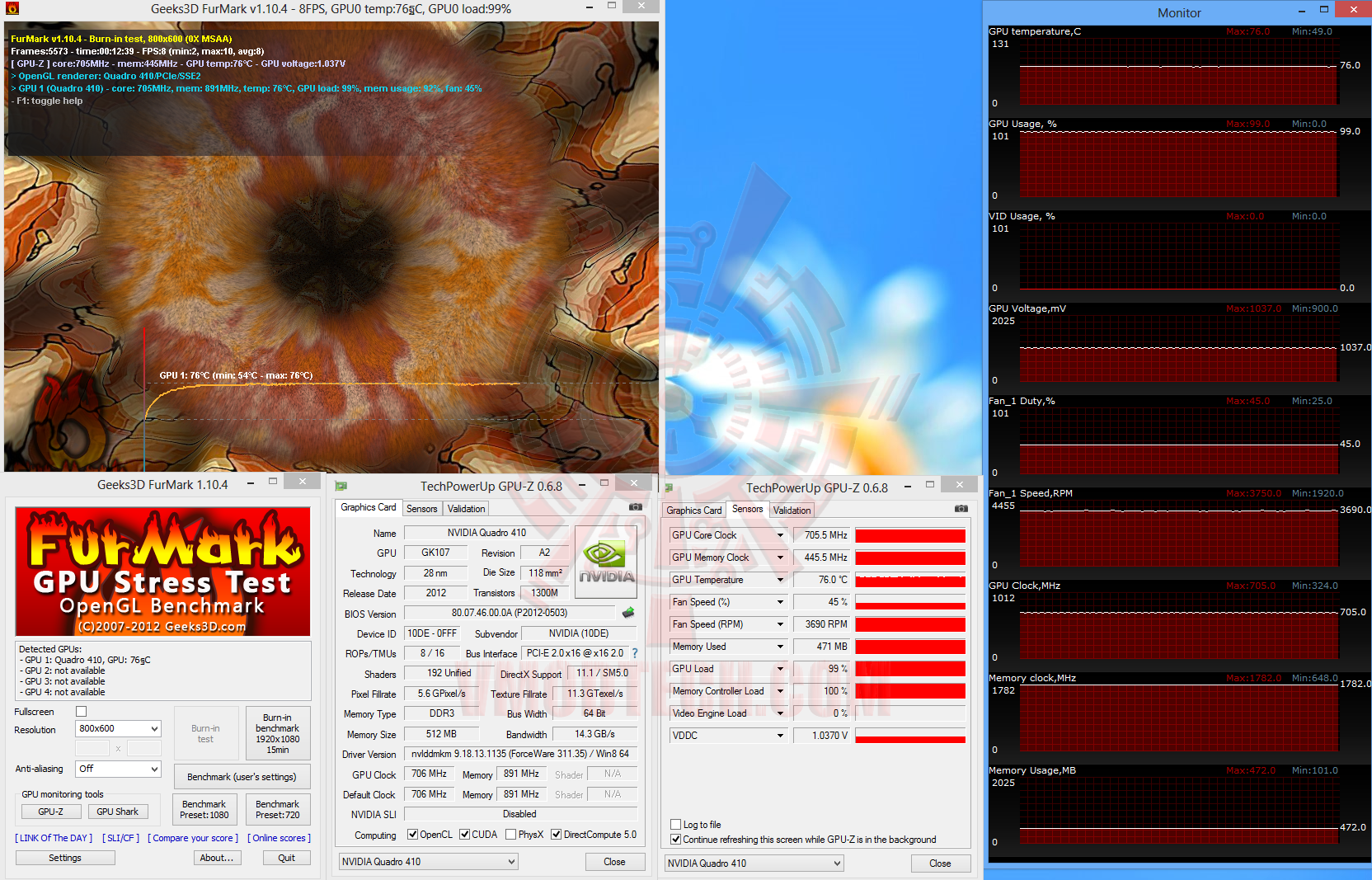Click the BIOS Version field 80.07.46.00.0A
1372x880 pixels.
[510, 613]
